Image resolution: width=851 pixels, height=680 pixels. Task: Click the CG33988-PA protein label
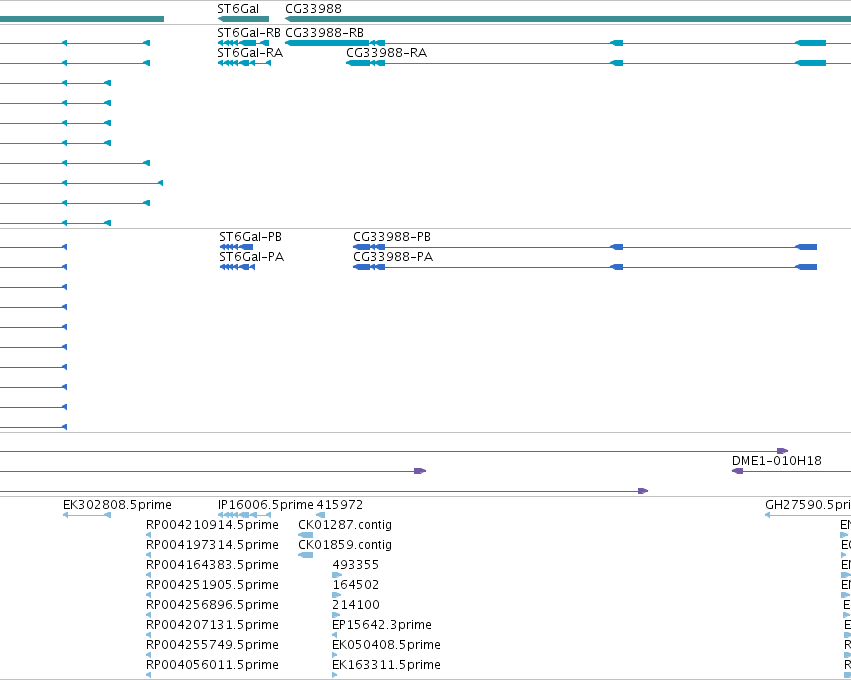pyautogui.click(x=393, y=257)
